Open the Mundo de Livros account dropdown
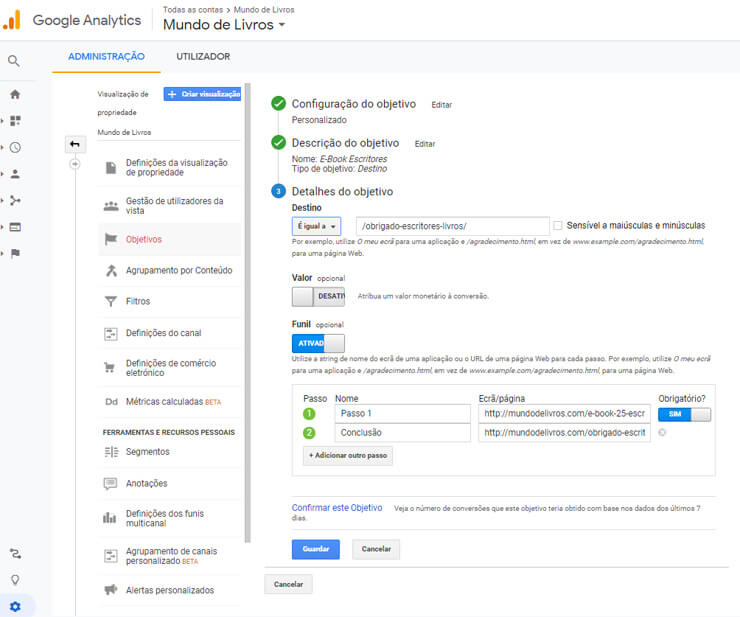 click(224, 25)
